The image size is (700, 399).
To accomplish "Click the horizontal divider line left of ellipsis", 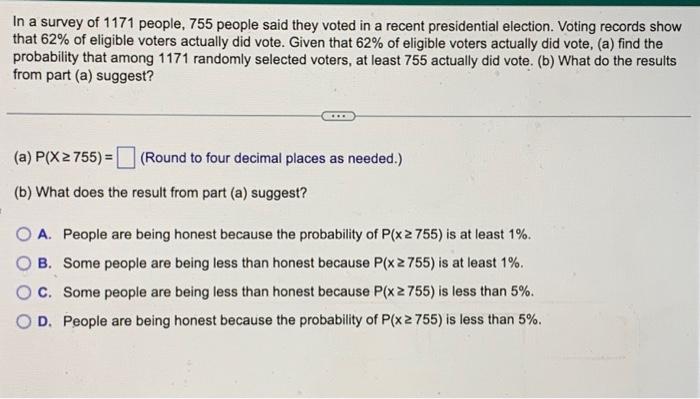I will (164, 115).
